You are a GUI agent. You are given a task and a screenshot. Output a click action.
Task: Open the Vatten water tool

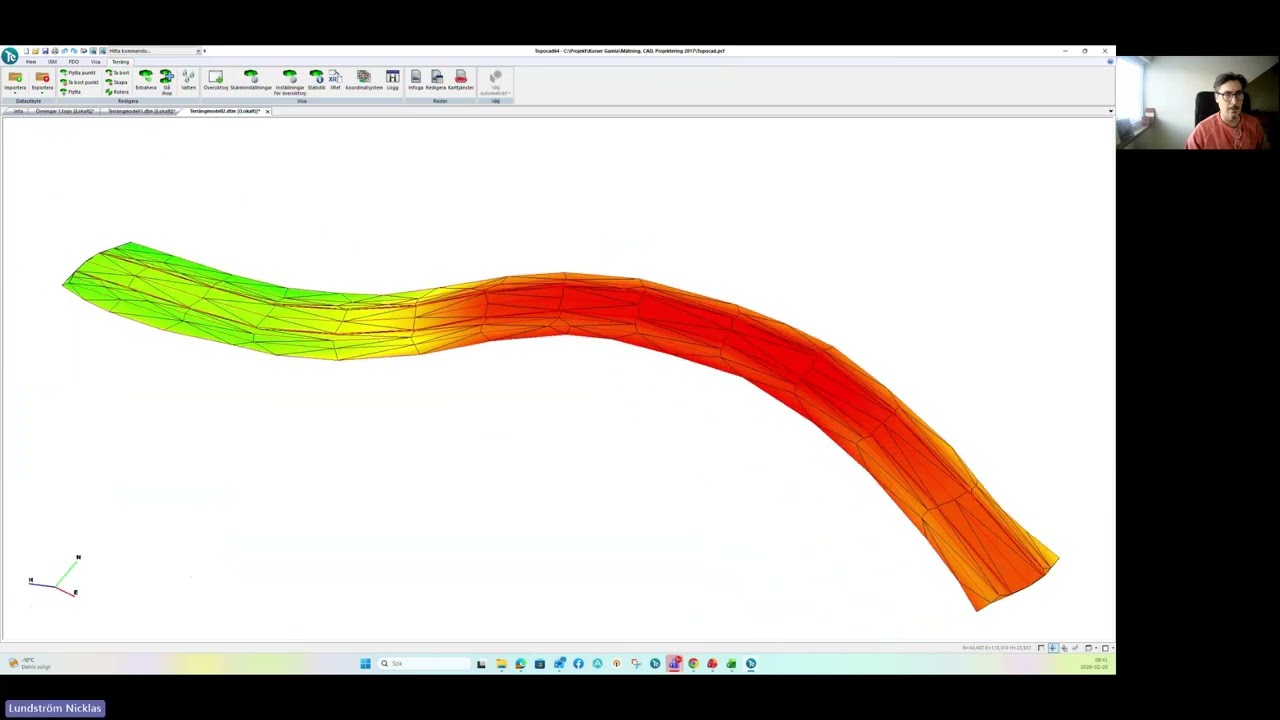[188, 80]
